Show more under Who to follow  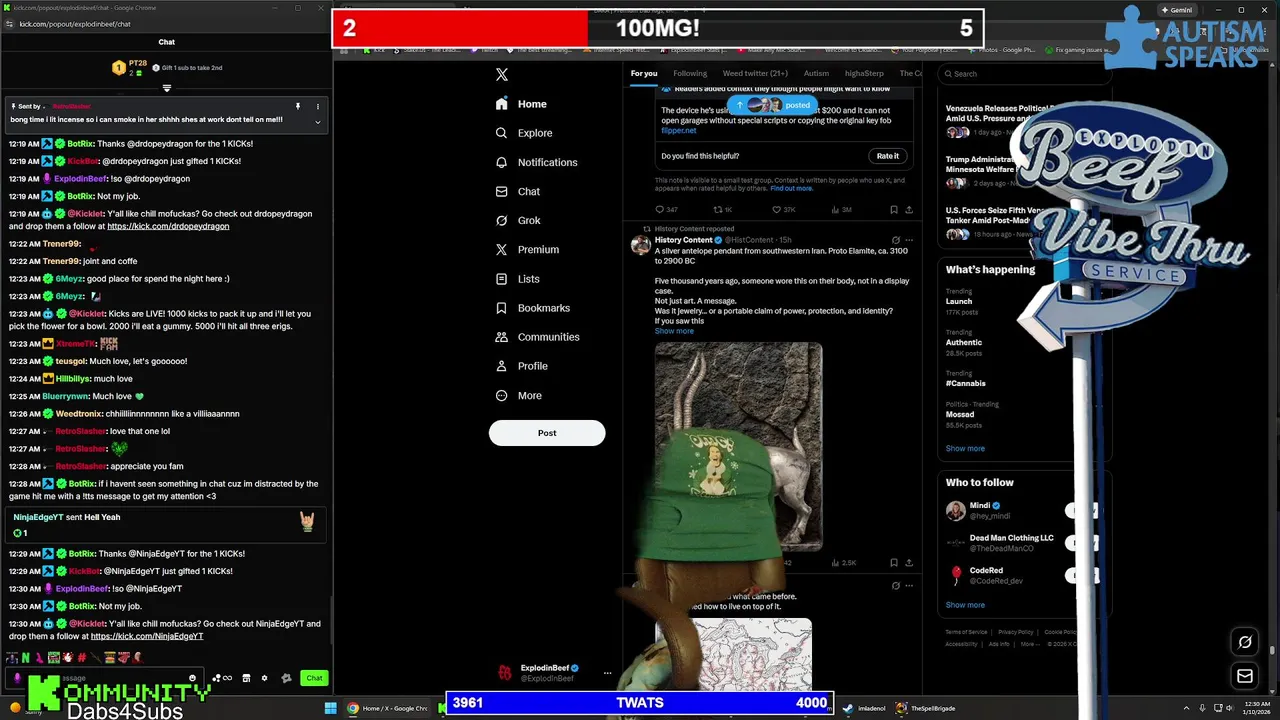(x=965, y=605)
